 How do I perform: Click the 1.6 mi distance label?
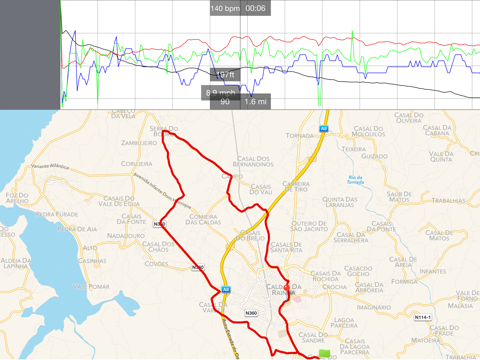pos(256,102)
